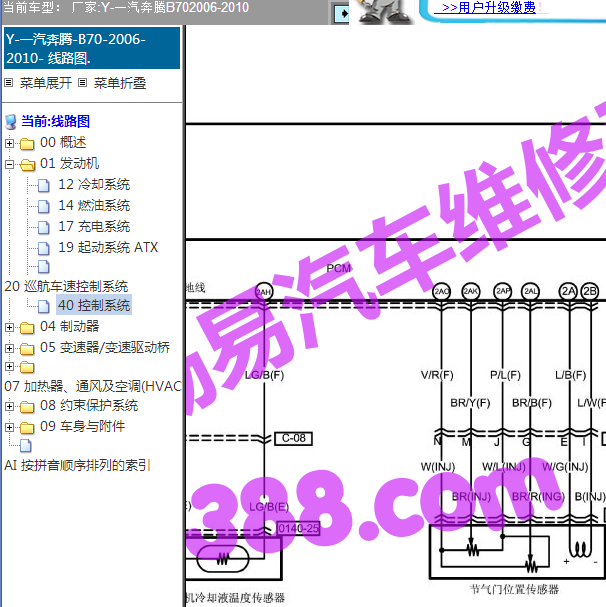Expand the 05 变速器/变速驱动桥 folder
The height and width of the screenshot is (607, 606).
pyautogui.click(x=9, y=348)
